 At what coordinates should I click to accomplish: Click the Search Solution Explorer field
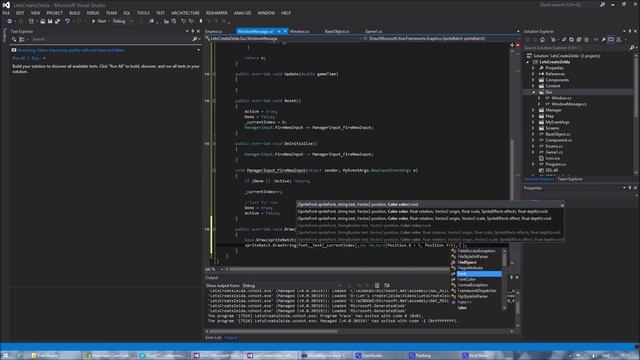coord(576,48)
